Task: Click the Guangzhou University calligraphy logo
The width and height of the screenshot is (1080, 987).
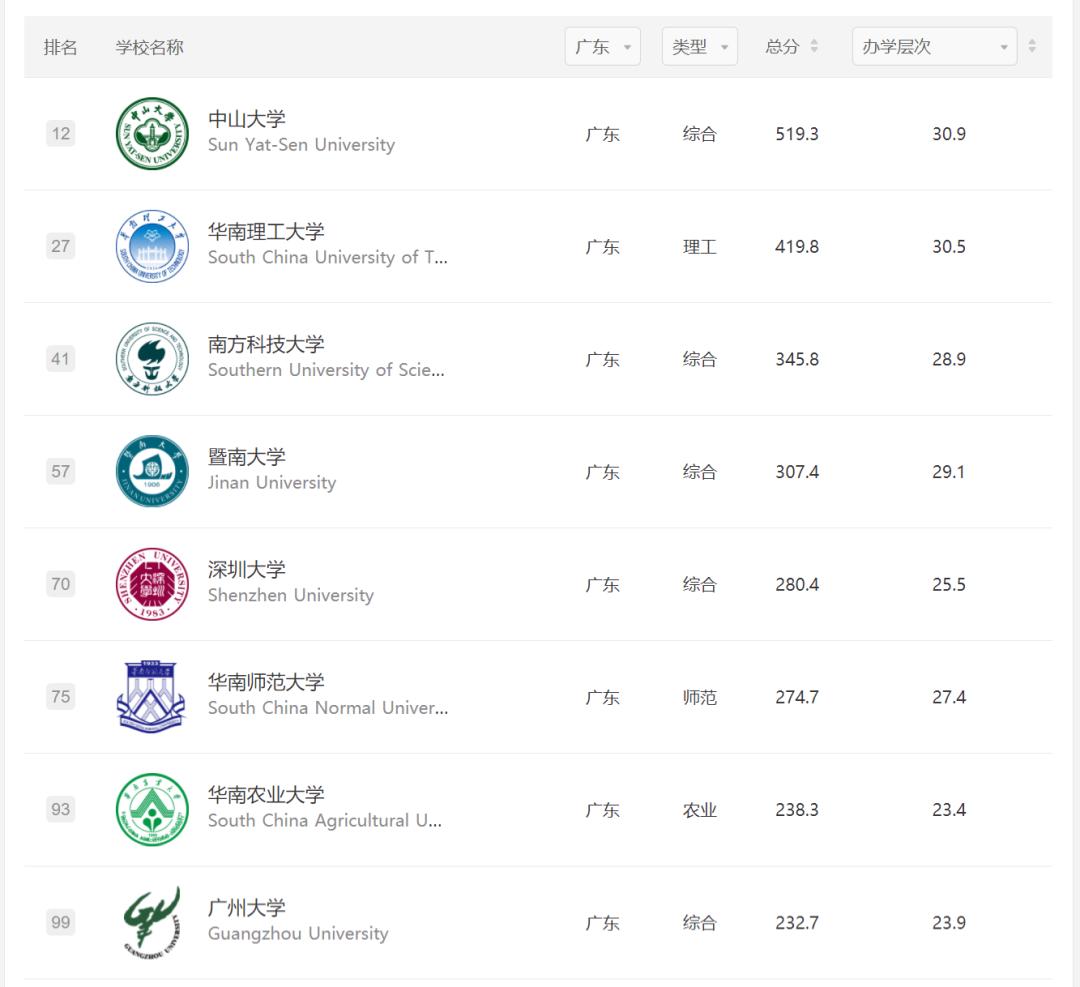Action: tap(151, 921)
